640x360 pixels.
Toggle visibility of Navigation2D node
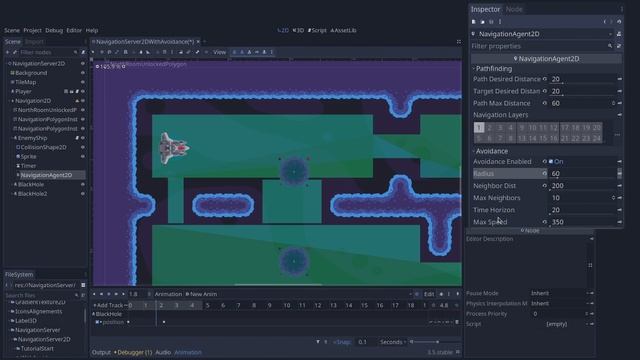(83, 101)
